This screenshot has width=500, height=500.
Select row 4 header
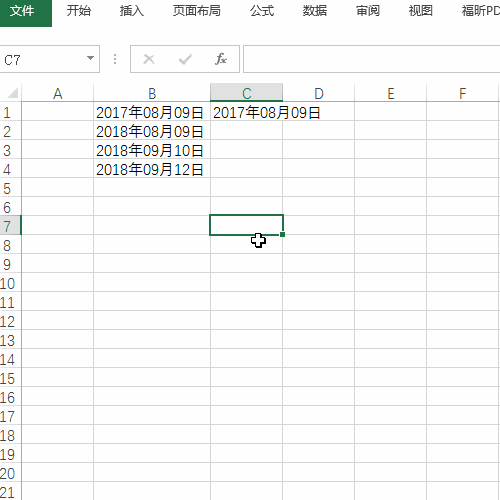10,169
